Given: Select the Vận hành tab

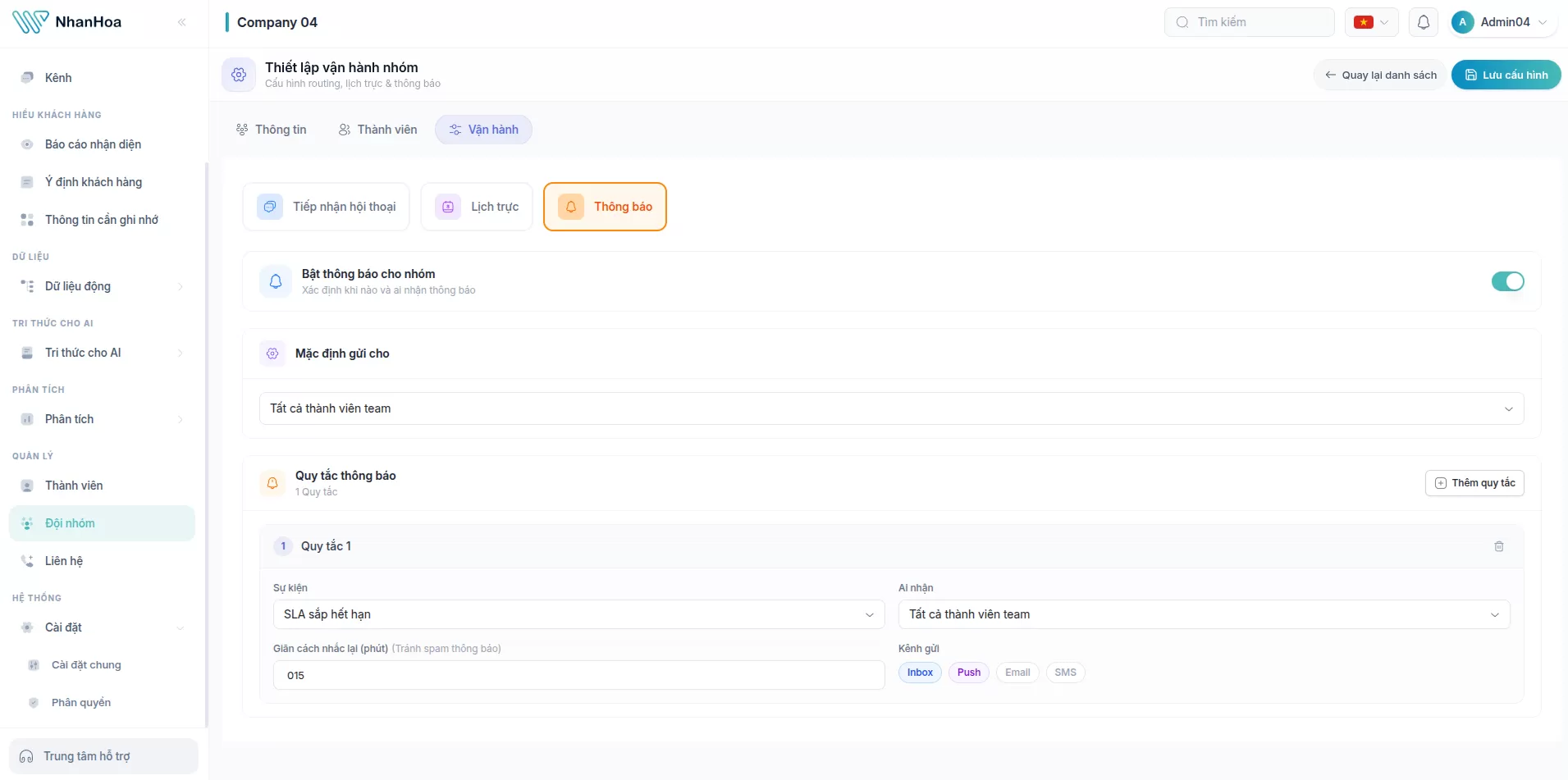Looking at the screenshot, I should tap(484, 130).
